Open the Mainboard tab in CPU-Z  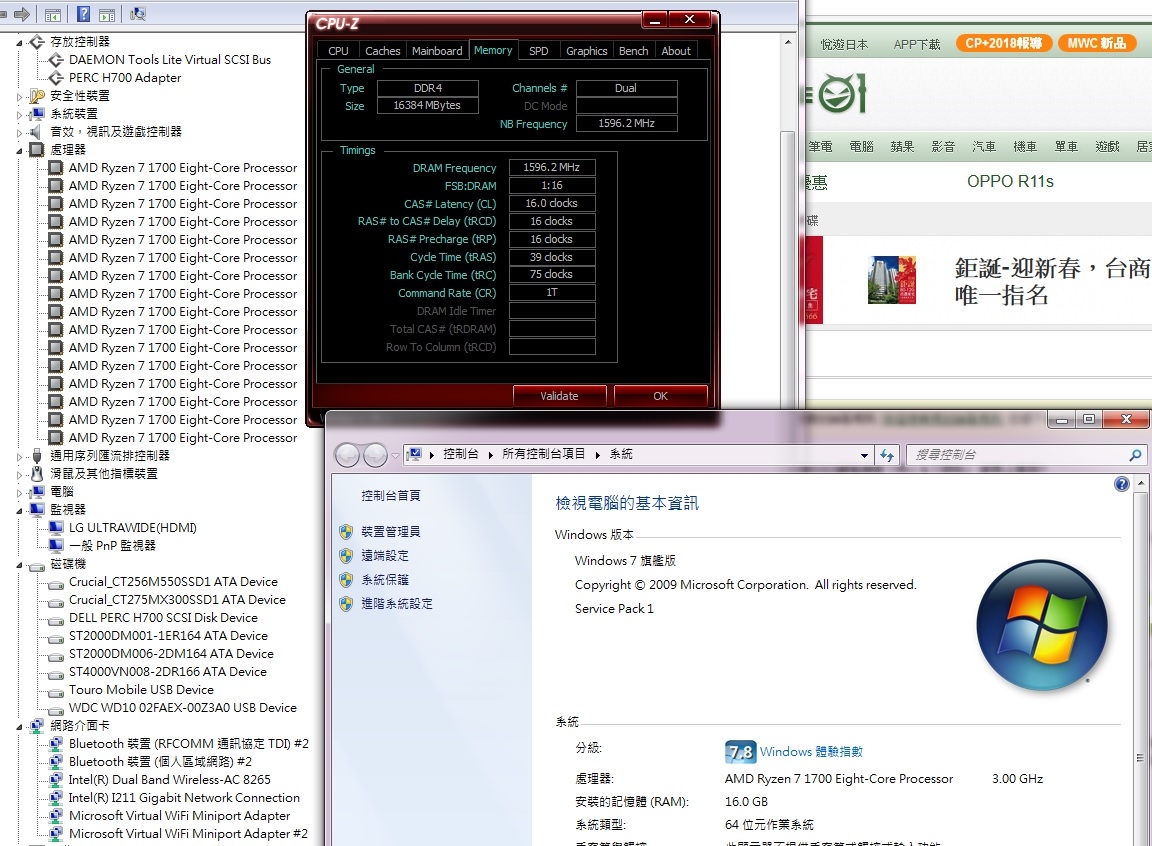pyautogui.click(x=437, y=51)
